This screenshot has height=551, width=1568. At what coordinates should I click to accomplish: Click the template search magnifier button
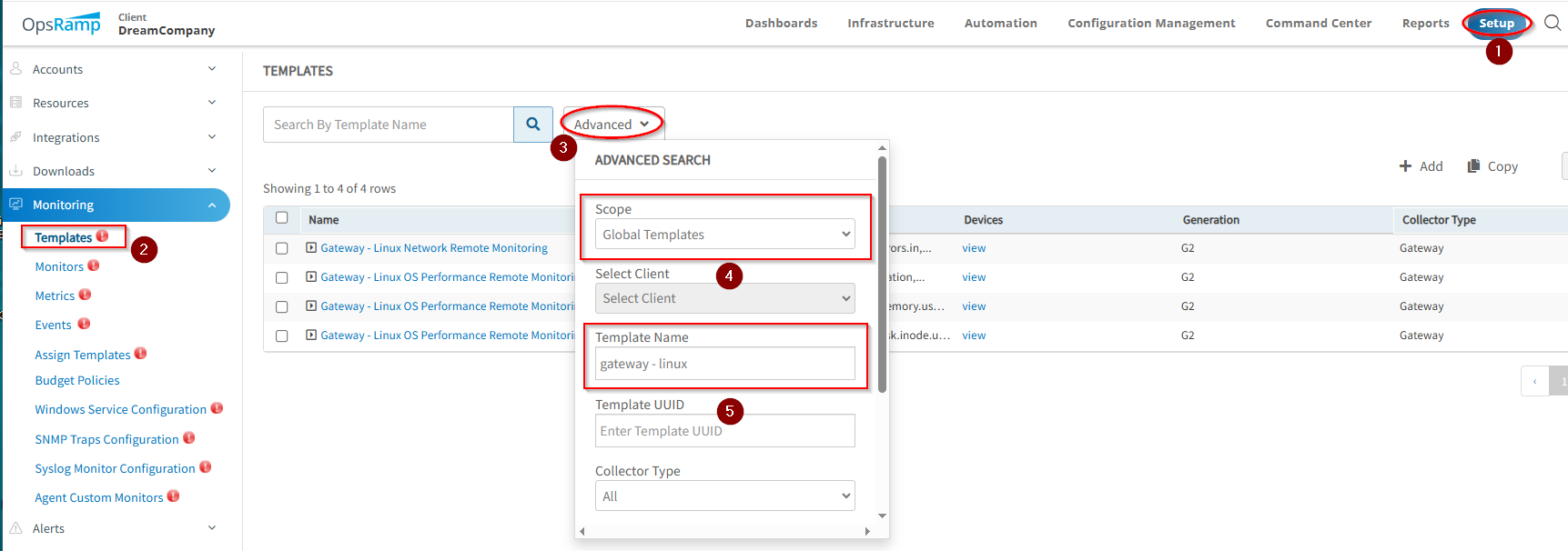click(533, 125)
